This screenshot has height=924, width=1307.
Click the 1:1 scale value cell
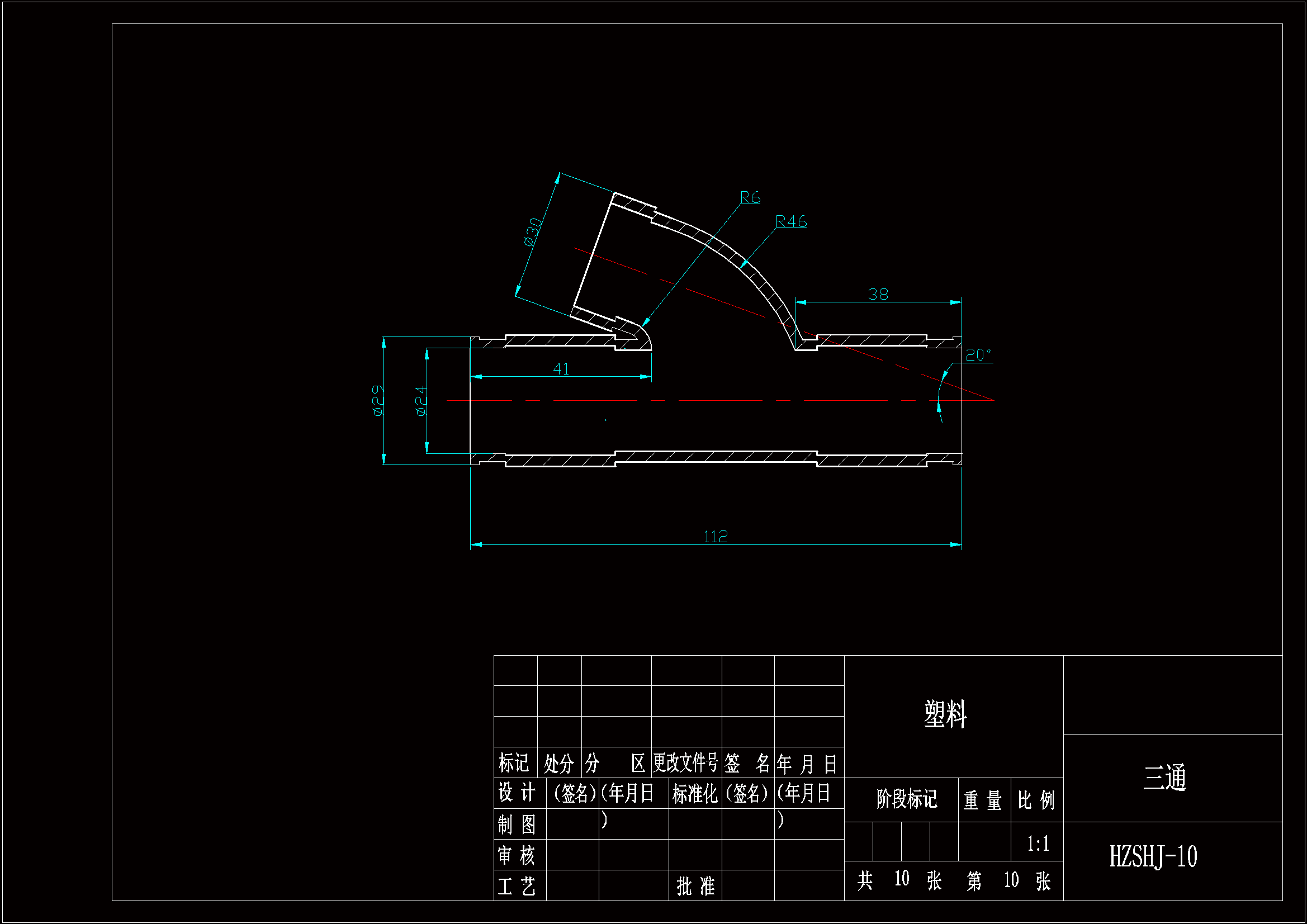coord(1037,843)
